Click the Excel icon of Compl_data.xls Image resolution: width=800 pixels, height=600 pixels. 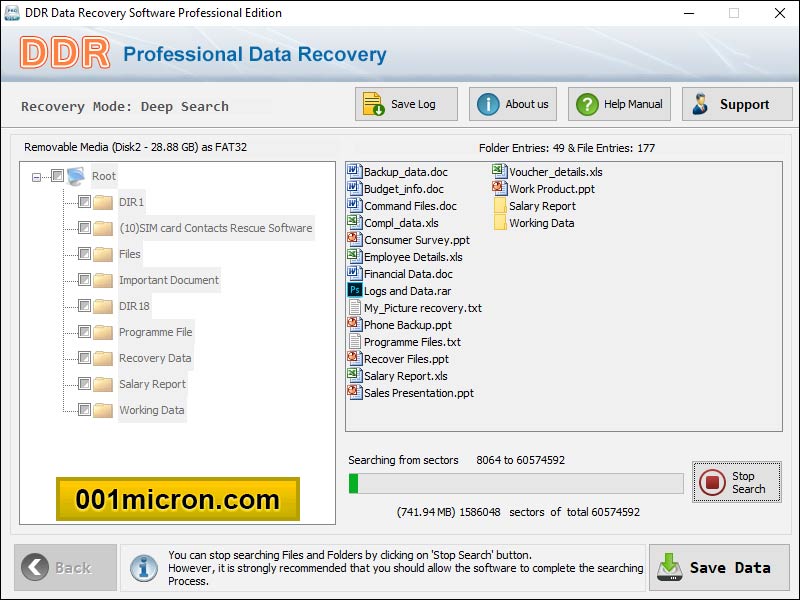click(355, 222)
